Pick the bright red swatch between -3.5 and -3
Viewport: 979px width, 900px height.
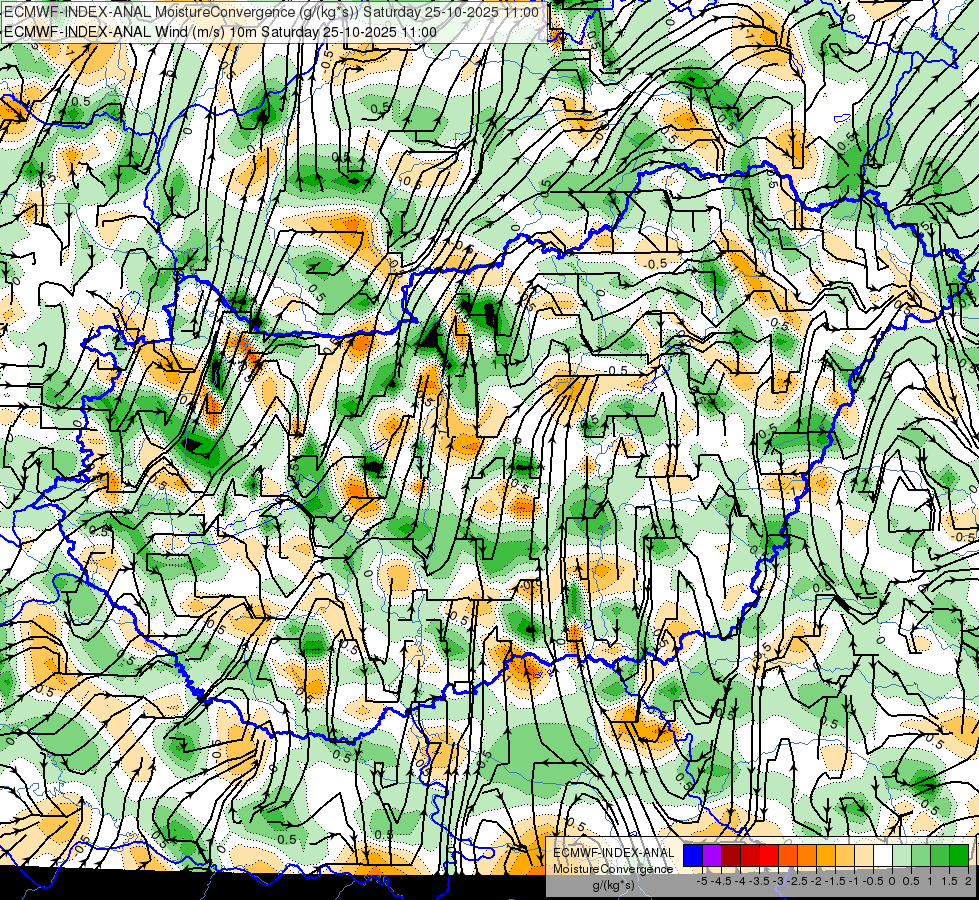pyautogui.click(x=769, y=856)
